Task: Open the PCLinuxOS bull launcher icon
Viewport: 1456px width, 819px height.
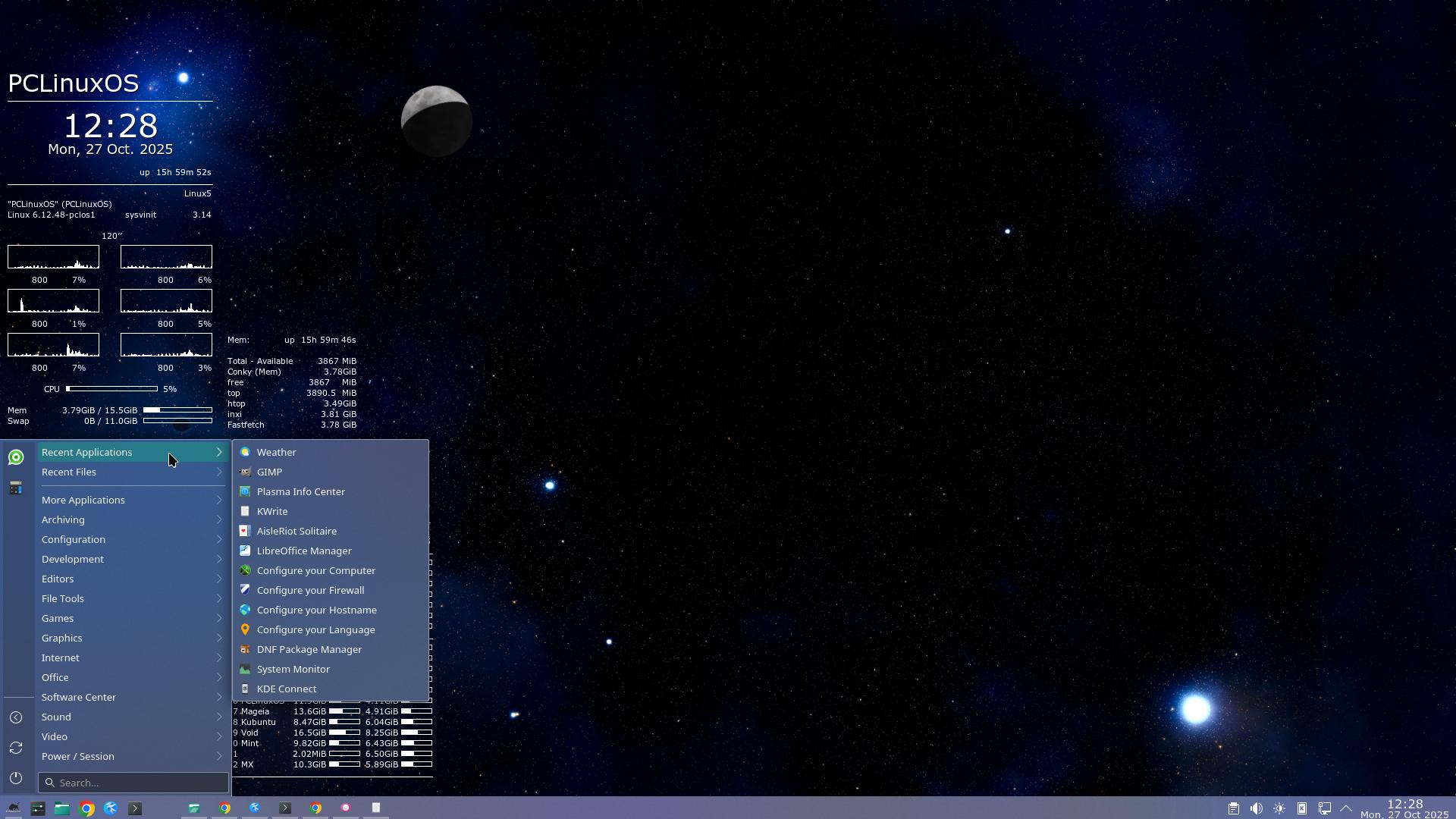Action: 13,808
